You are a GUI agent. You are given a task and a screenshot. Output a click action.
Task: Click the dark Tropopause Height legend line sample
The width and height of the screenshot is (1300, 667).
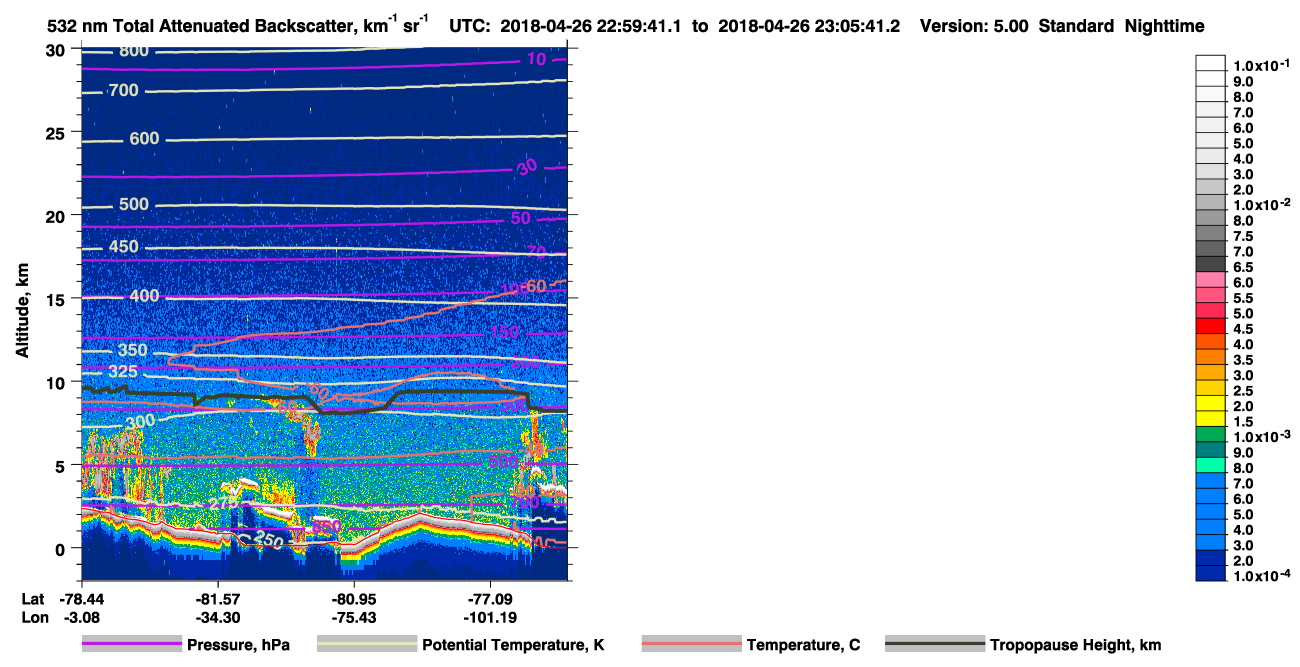(x=935, y=645)
